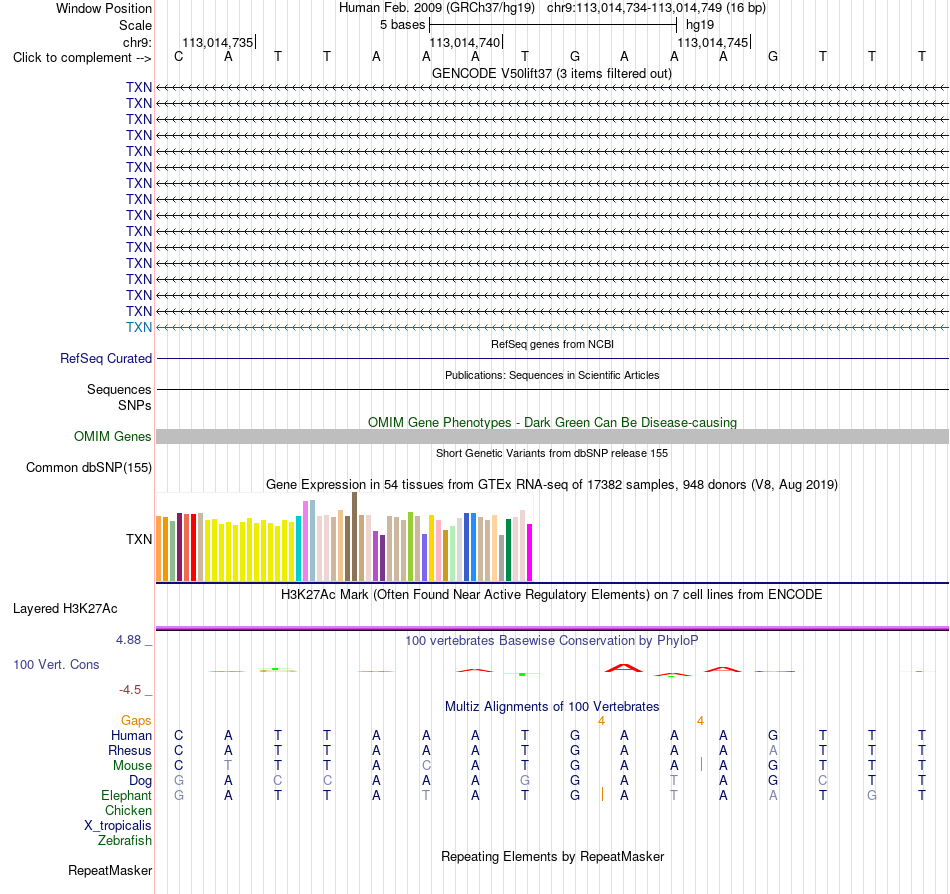Click the maroon GTEx expression bar
The image size is (950, 894).
click(179, 547)
